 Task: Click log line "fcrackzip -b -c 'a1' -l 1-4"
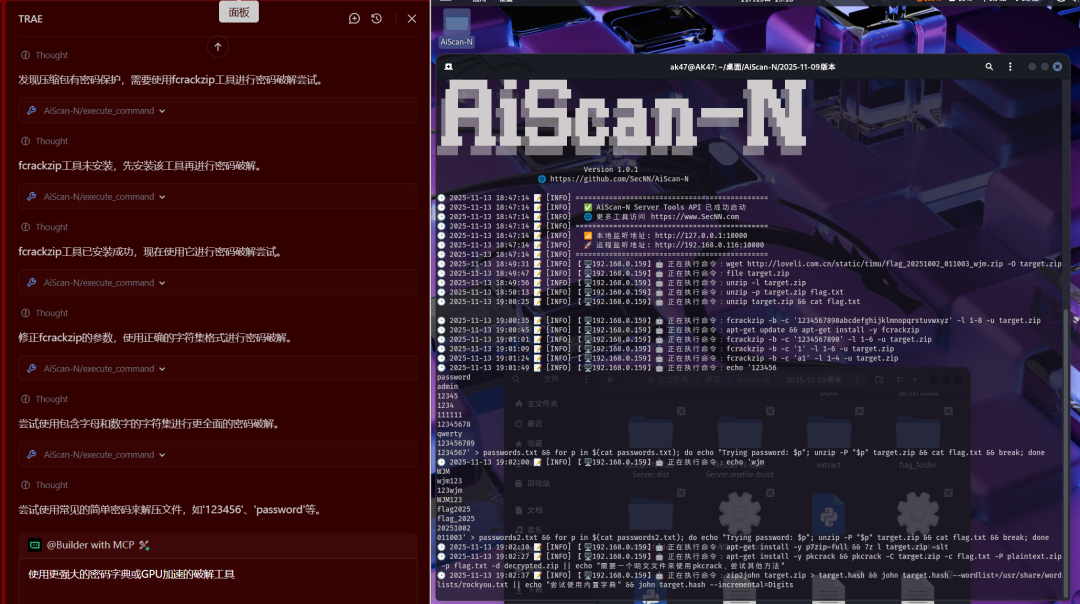[x=812, y=358]
